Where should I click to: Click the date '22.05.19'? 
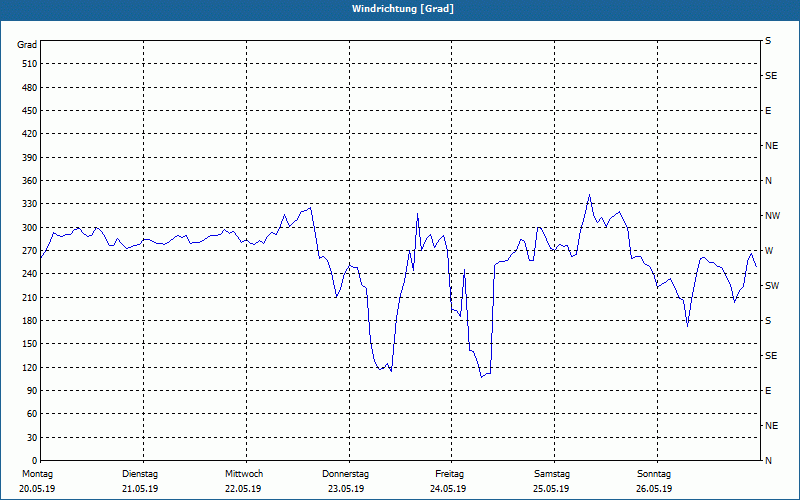coord(243,489)
